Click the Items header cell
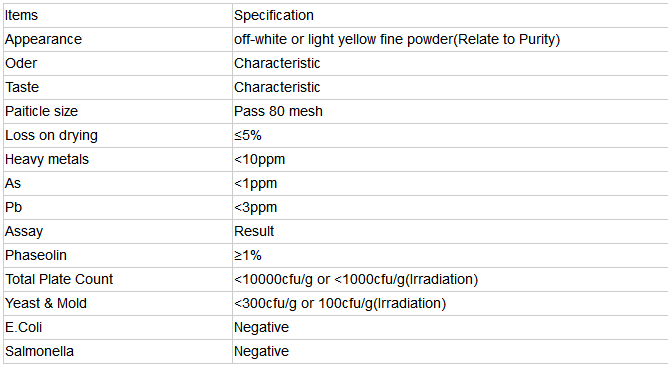 (118, 15)
